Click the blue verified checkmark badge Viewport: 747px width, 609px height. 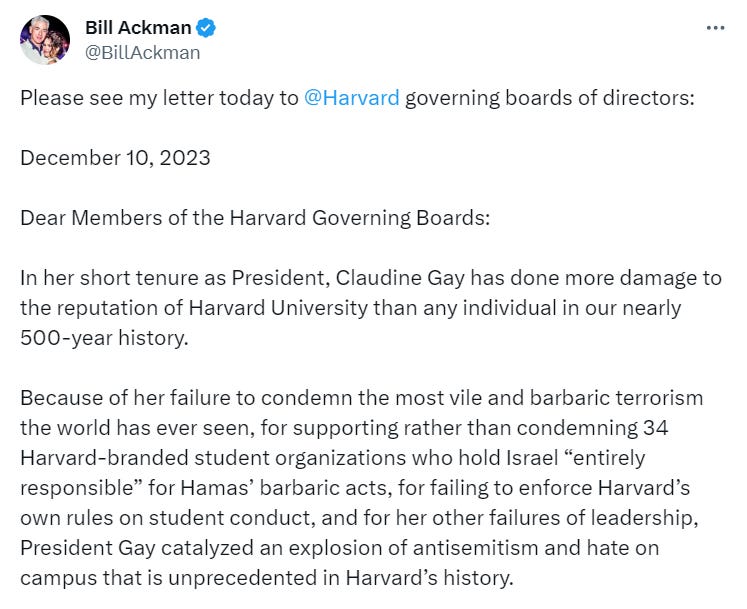(x=206, y=28)
